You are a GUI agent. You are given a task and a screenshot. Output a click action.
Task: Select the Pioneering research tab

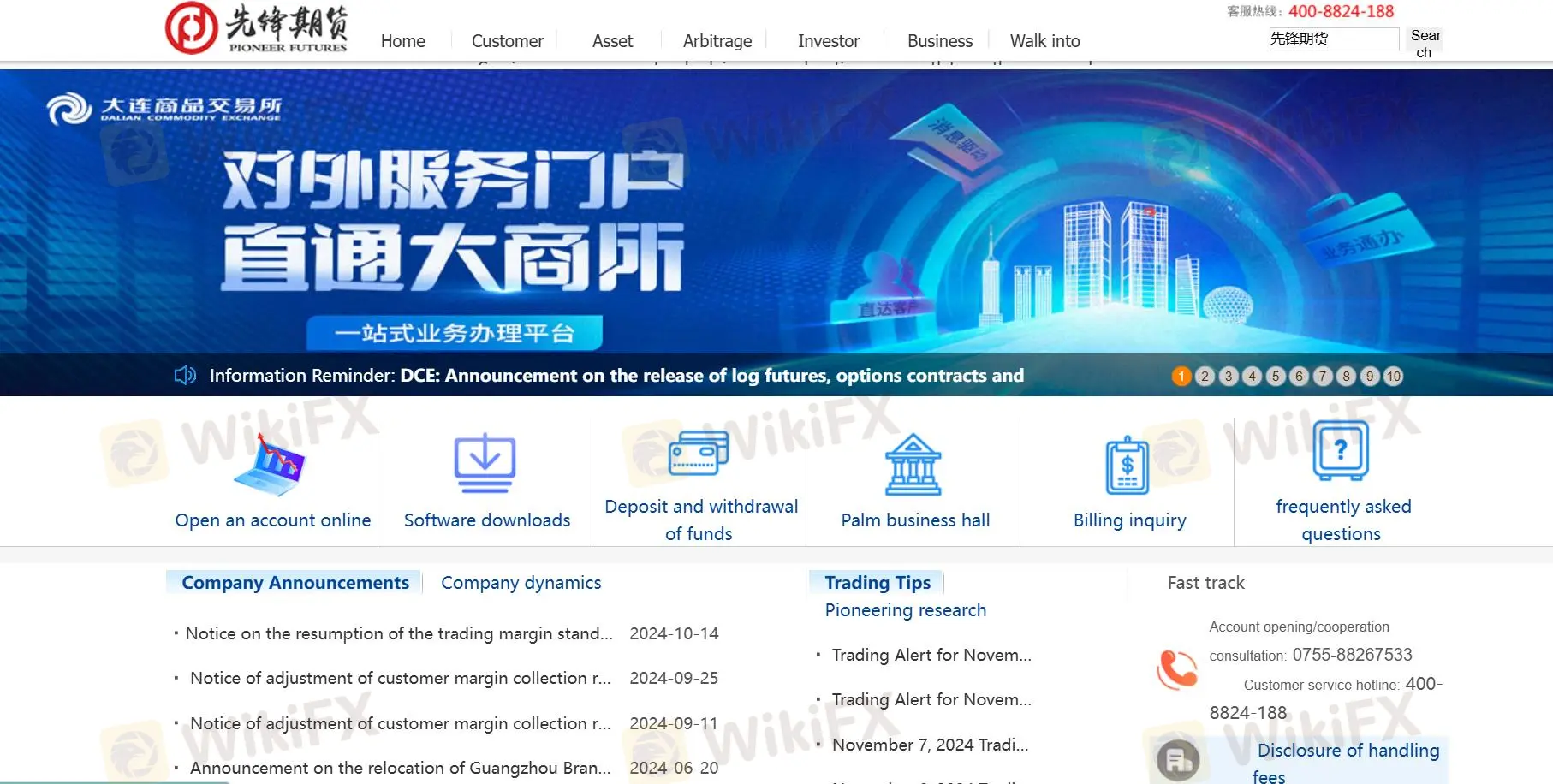pos(905,610)
